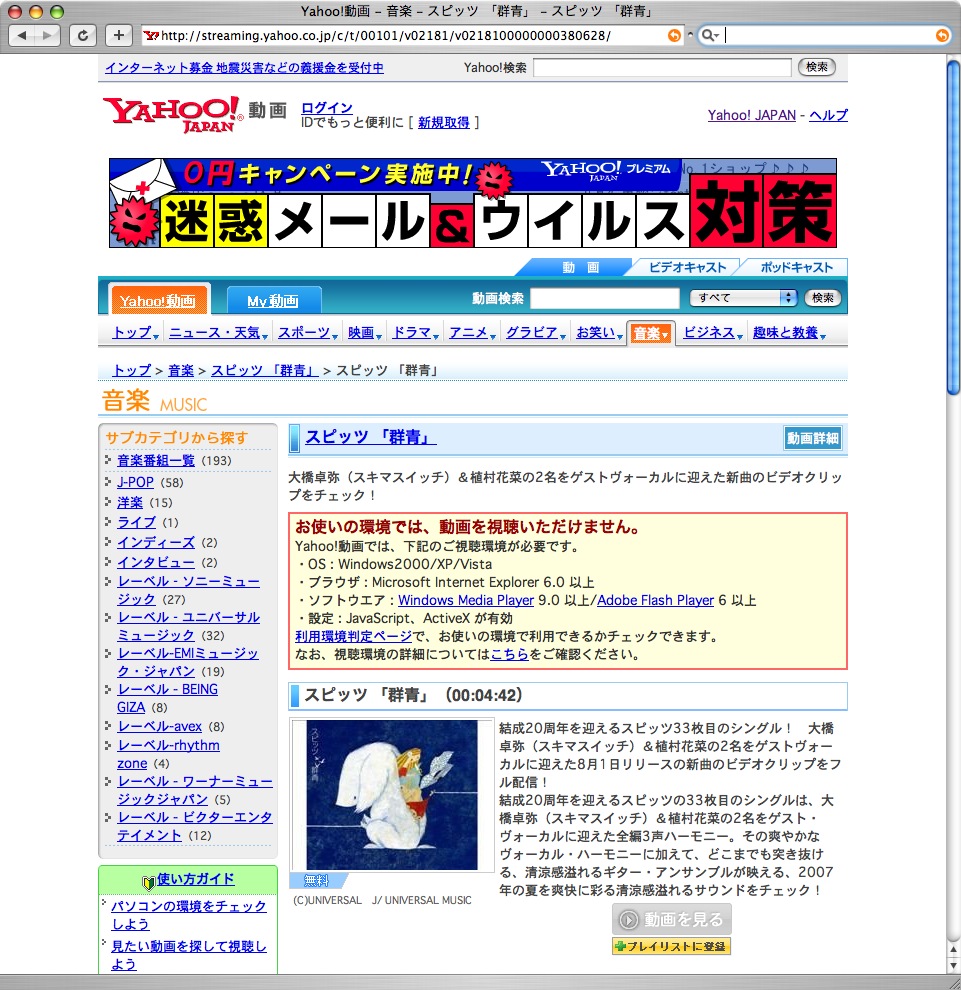Click the 新規取得 link
Screen dimensions: 961x990
443,122
